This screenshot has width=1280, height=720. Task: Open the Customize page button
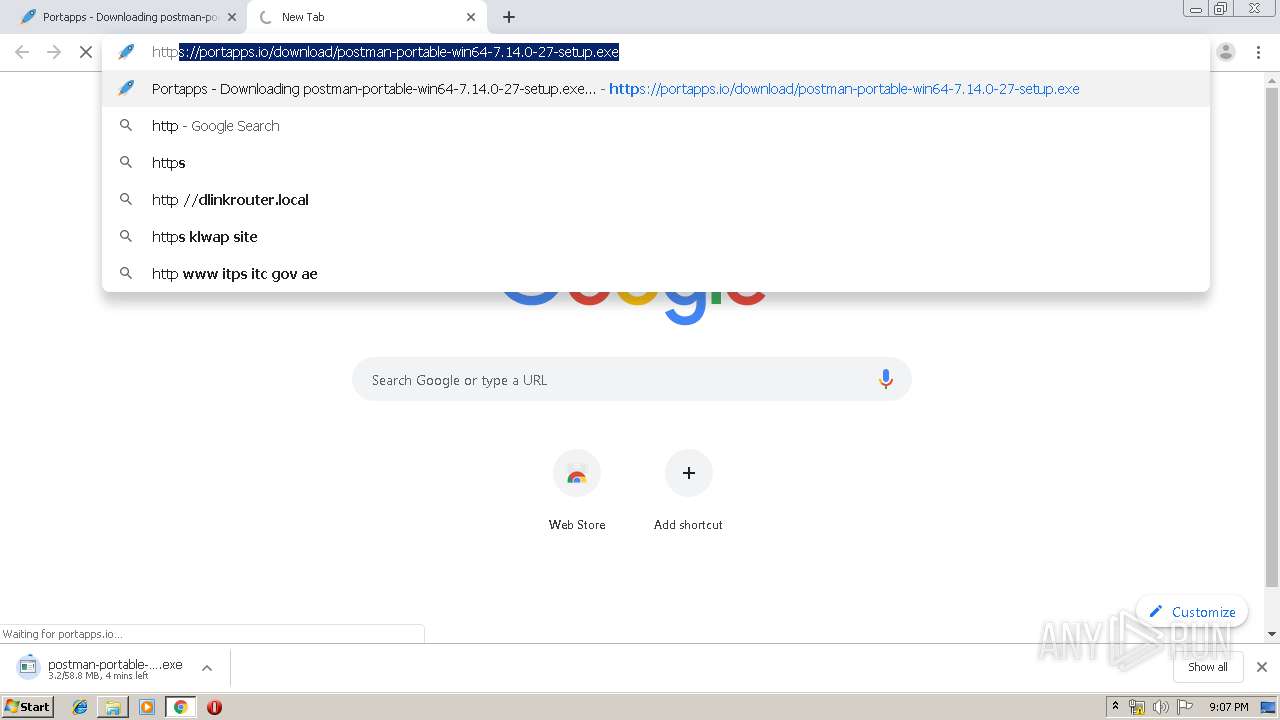1192,612
